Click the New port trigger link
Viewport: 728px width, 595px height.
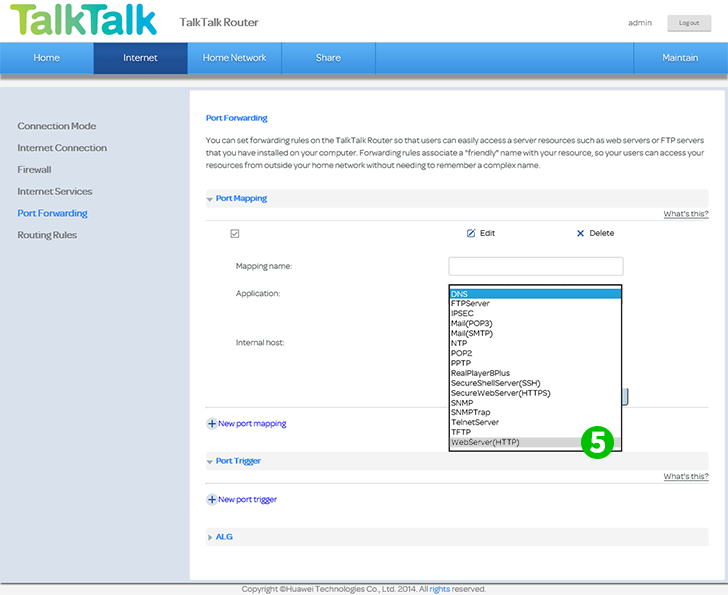[247, 500]
